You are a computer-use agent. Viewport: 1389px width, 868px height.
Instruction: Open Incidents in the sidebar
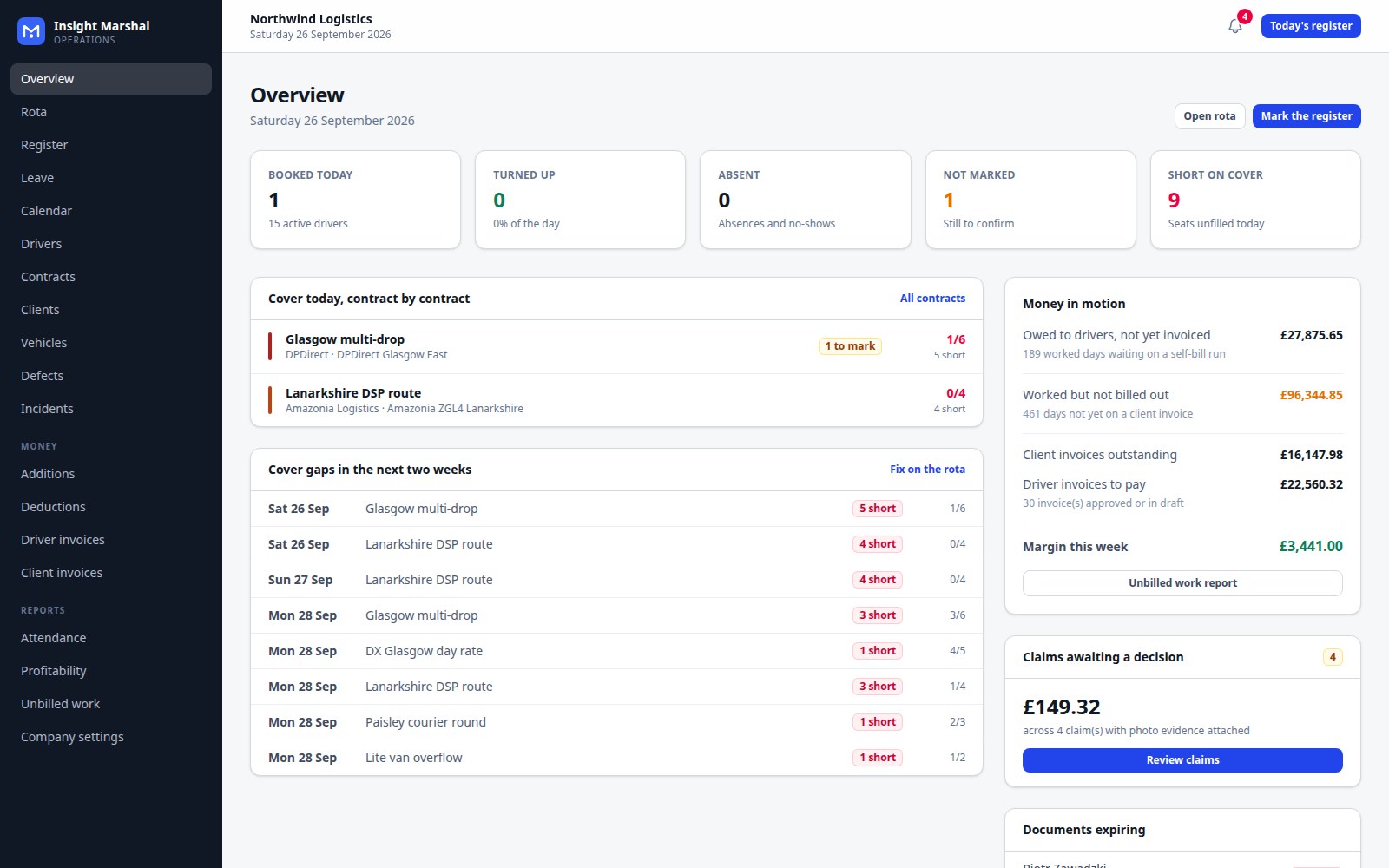pyautogui.click(x=111, y=409)
